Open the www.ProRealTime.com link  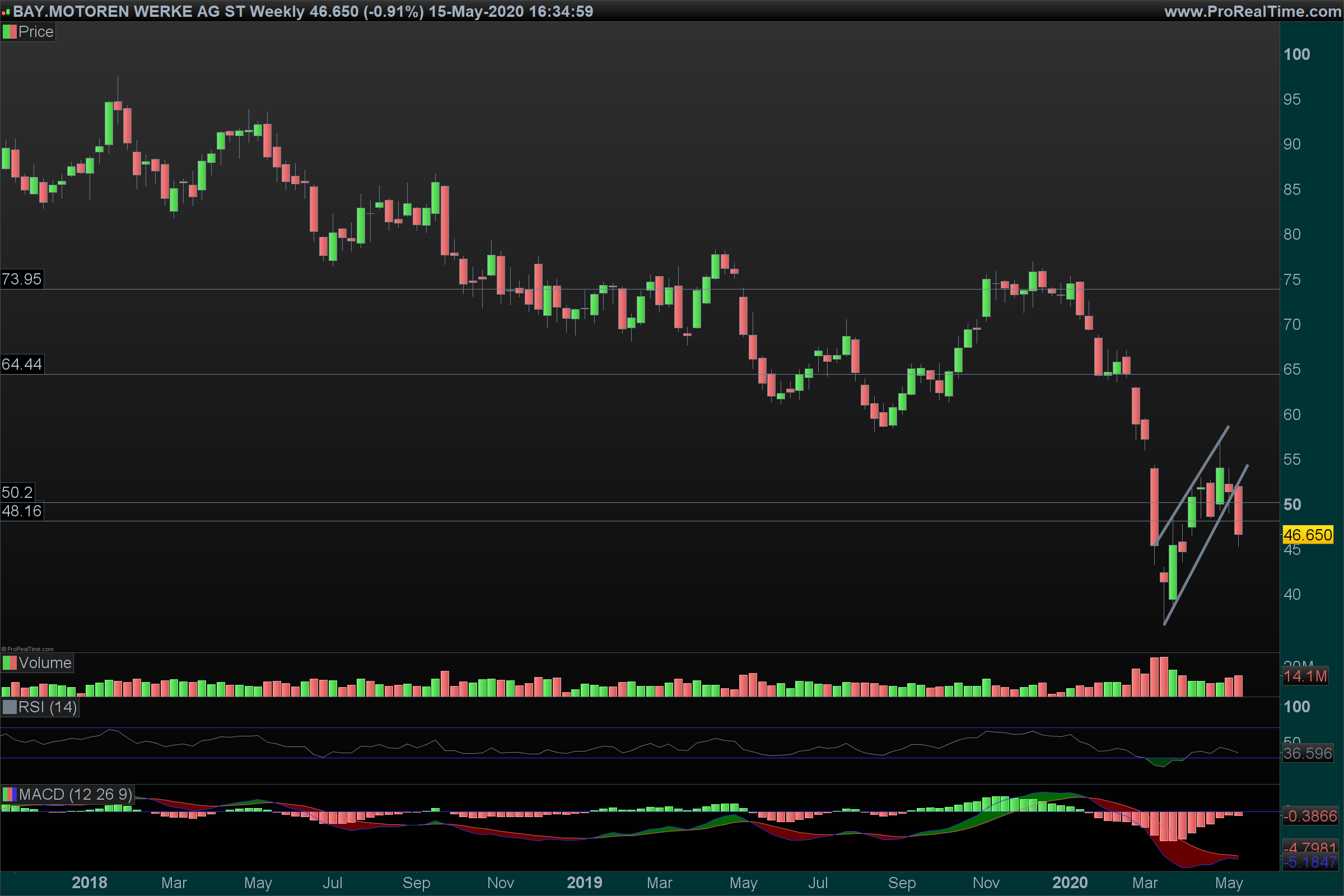coord(1252,11)
